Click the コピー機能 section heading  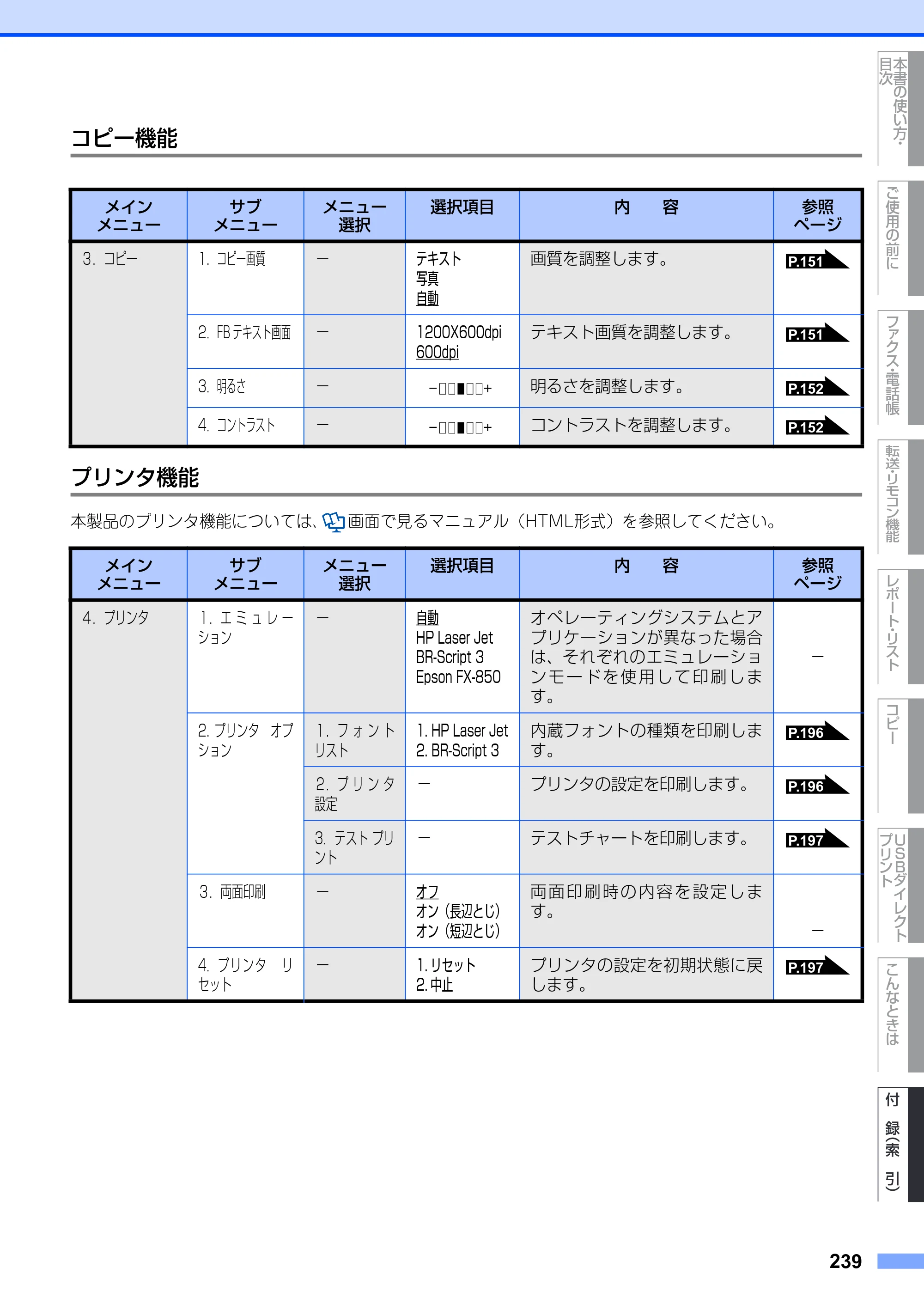[125, 138]
